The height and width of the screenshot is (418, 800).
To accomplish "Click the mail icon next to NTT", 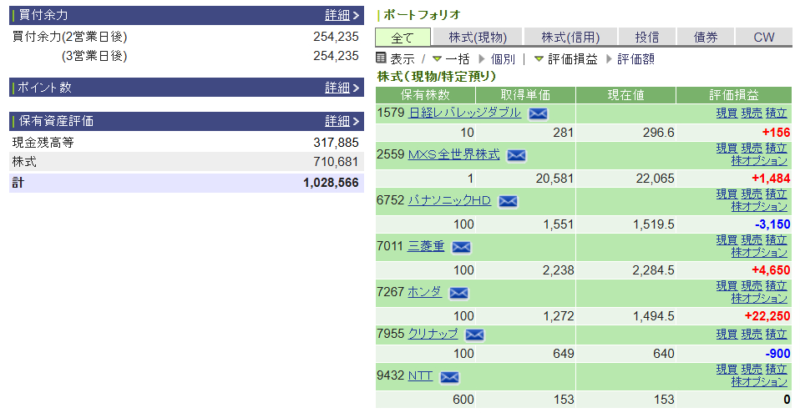I will click(449, 377).
